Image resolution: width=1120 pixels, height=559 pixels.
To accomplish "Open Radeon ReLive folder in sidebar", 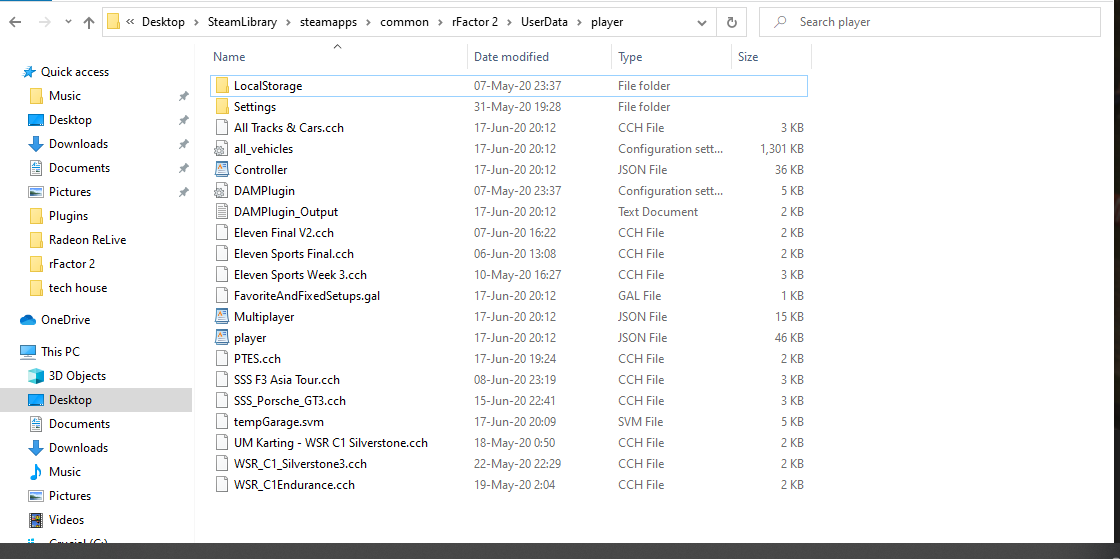I will pyautogui.click(x=87, y=240).
